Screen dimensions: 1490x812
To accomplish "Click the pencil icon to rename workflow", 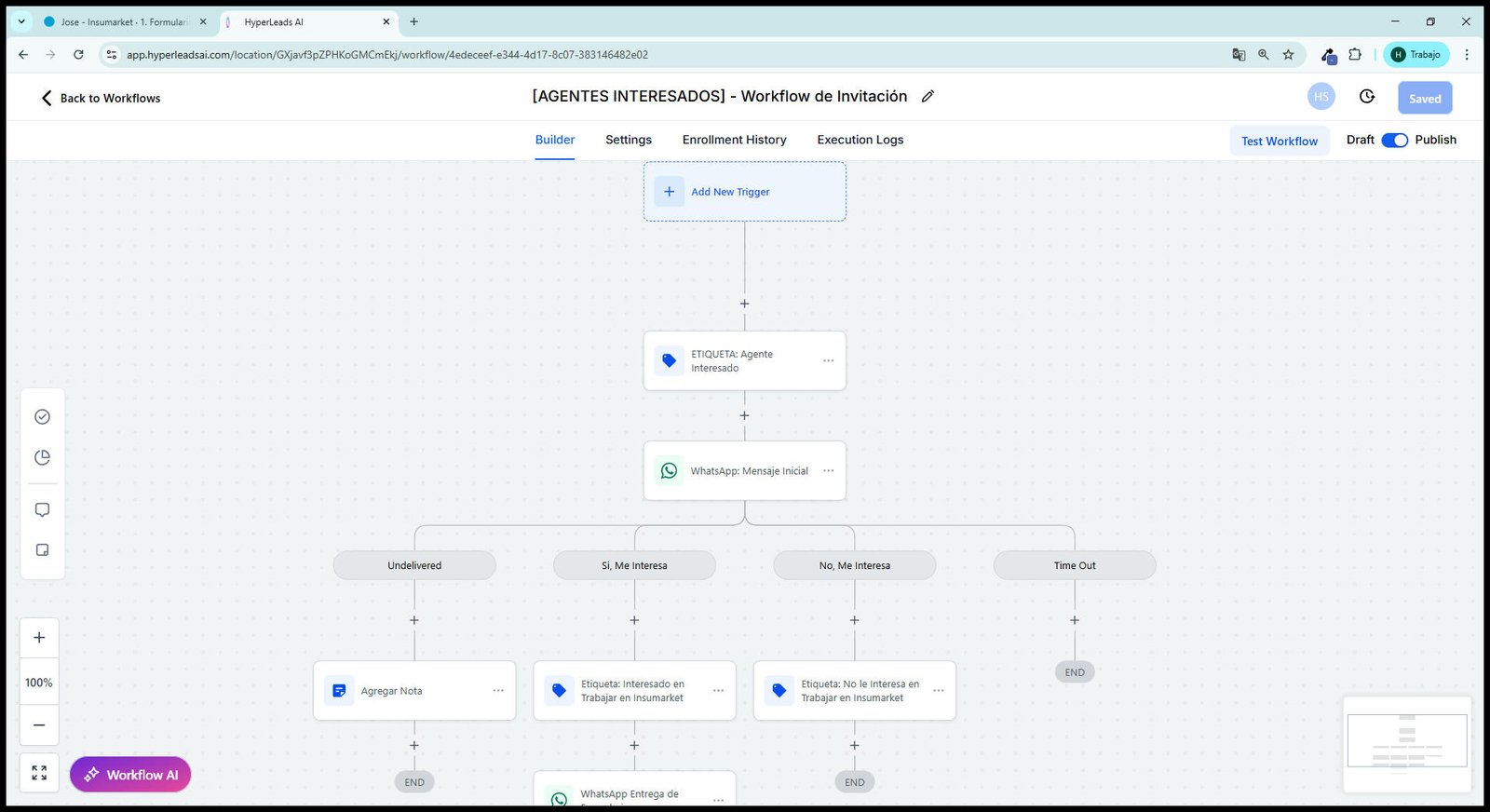I will pyautogui.click(x=928, y=96).
